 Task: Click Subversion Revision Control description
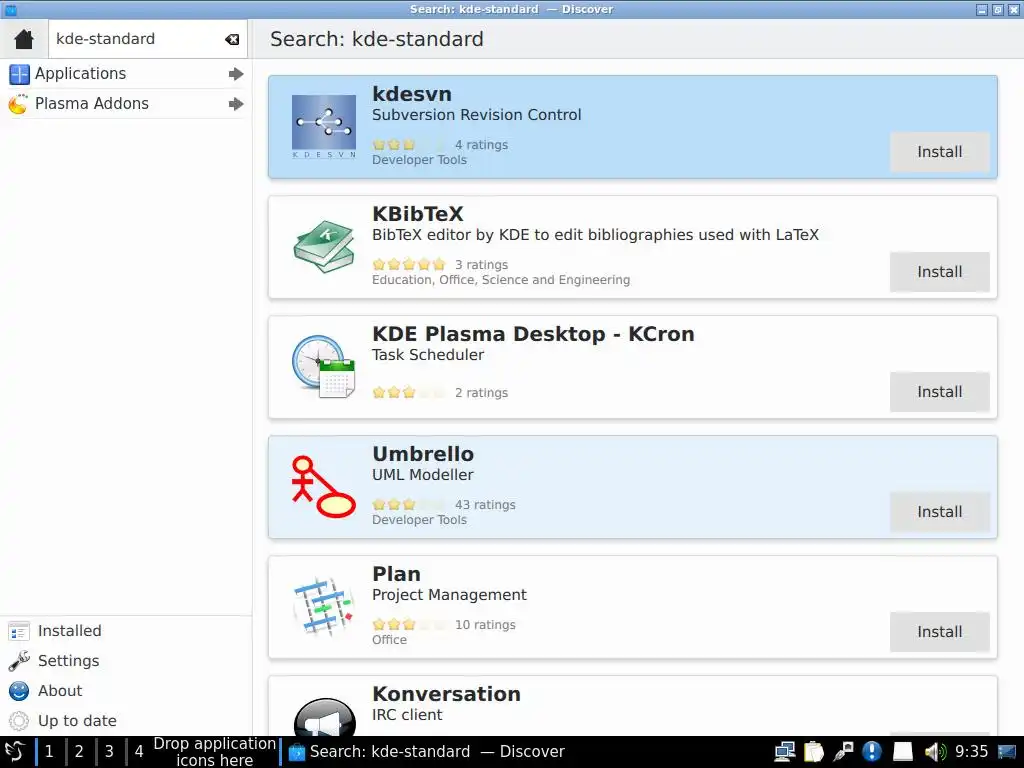click(477, 116)
